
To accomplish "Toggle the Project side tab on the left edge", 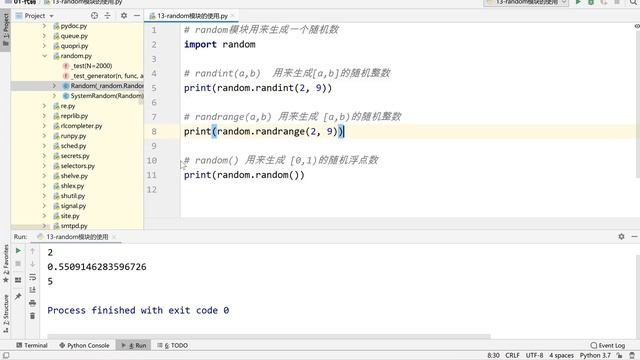I will click(5, 30).
